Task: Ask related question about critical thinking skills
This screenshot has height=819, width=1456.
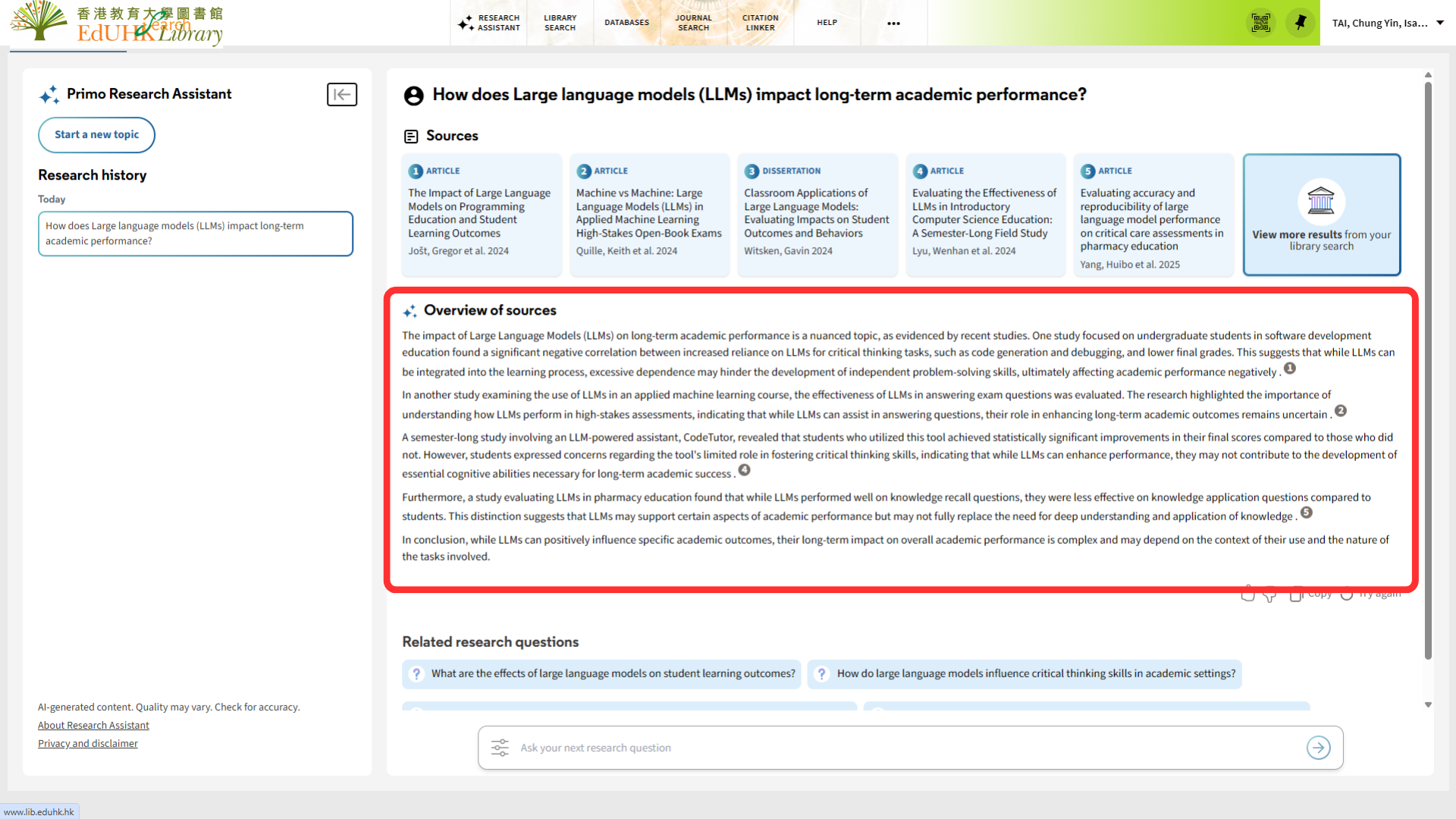Action: pos(1025,673)
